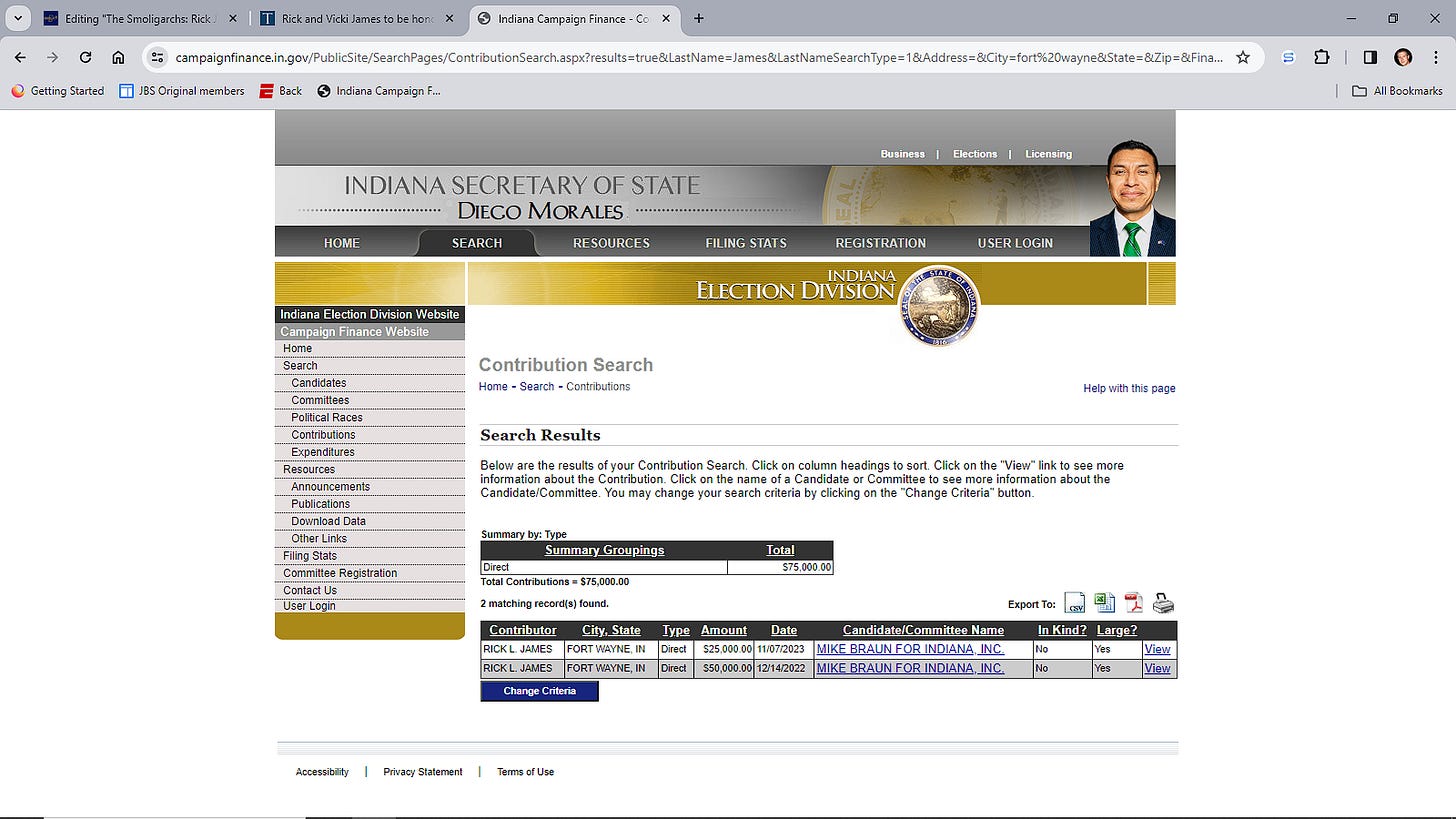Open a new browser tab

pyautogui.click(x=698, y=18)
